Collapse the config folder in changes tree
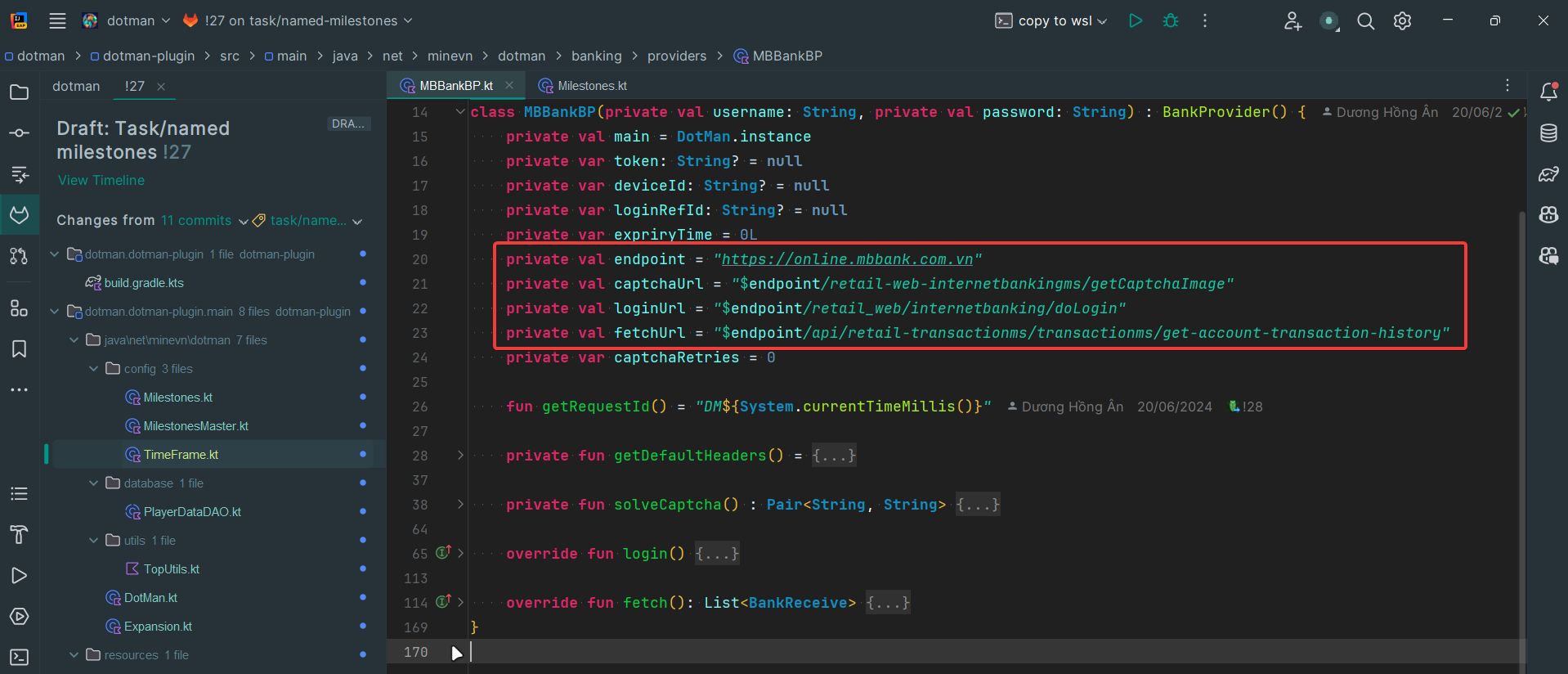The width and height of the screenshot is (1568, 674). coord(93,369)
